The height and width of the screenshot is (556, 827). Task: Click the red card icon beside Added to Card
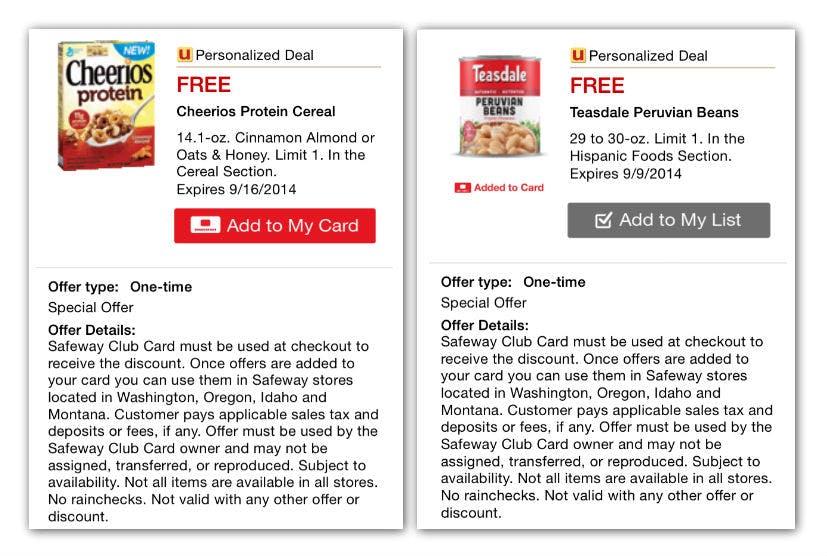click(x=462, y=188)
